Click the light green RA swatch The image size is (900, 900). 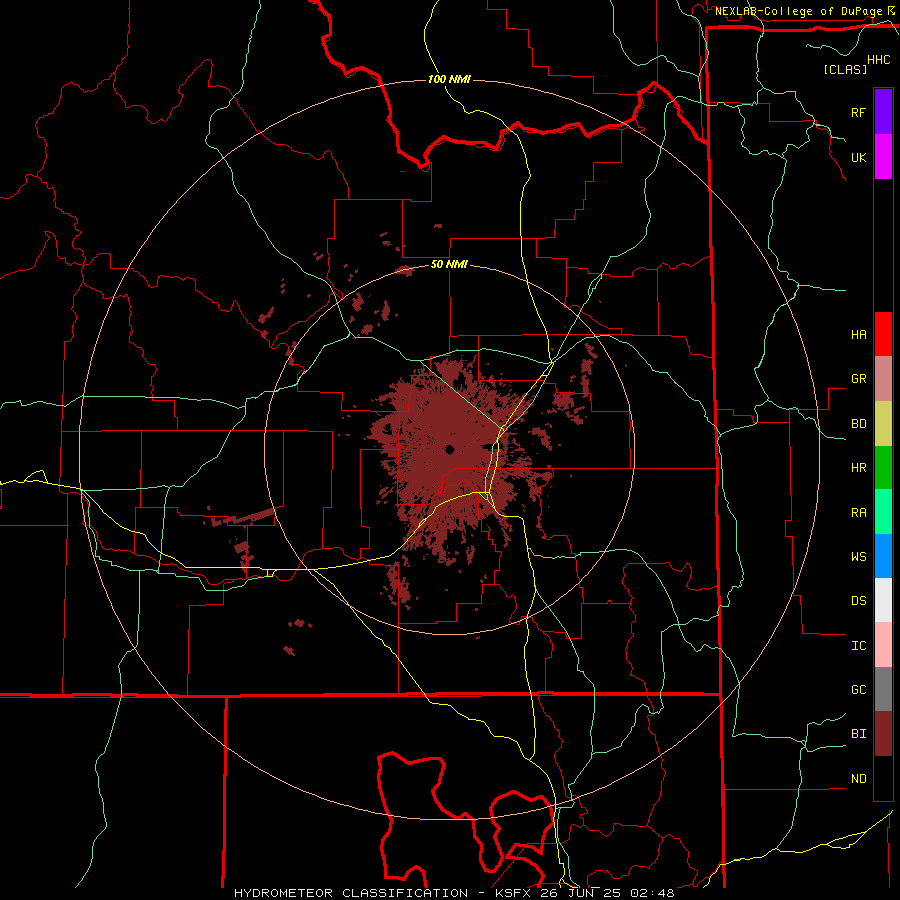pyautogui.click(x=883, y=512)
